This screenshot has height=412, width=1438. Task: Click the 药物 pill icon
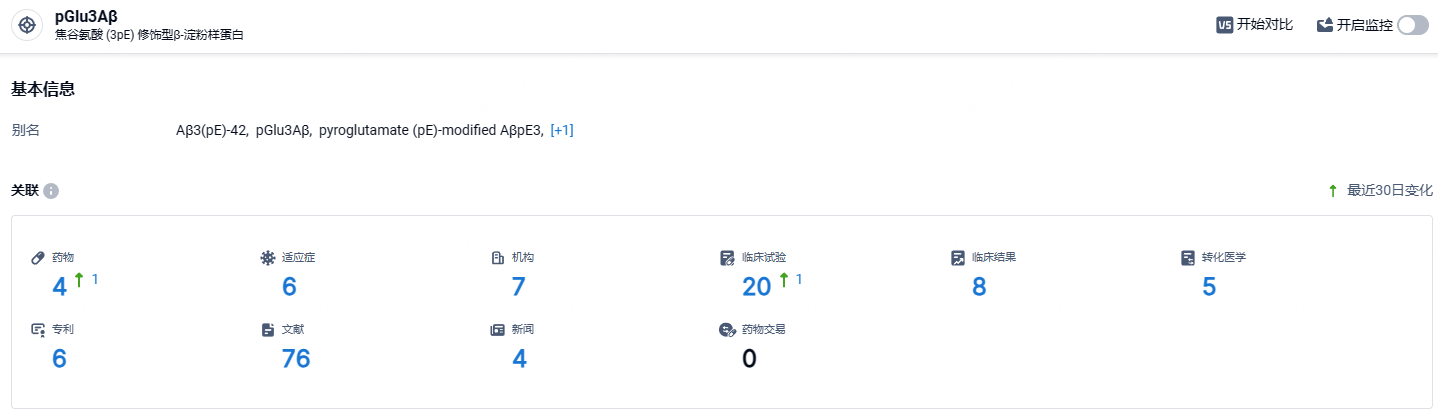coord(38,258)
